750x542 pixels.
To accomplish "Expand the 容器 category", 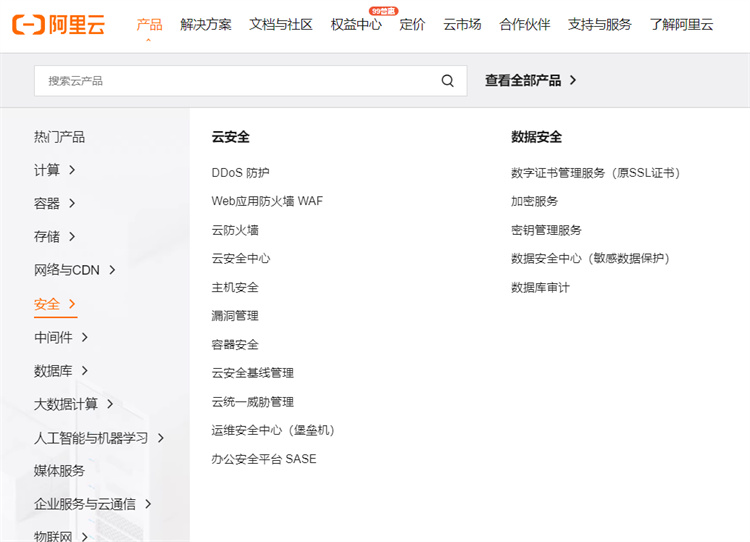I will pyautogui.click(x=72, y=203).
